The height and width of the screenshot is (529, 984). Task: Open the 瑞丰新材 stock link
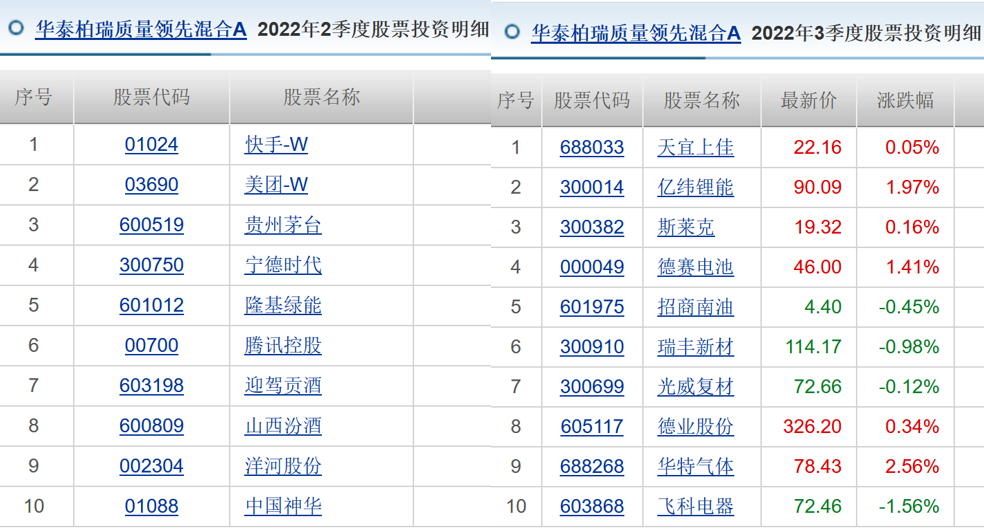[695, 346]
